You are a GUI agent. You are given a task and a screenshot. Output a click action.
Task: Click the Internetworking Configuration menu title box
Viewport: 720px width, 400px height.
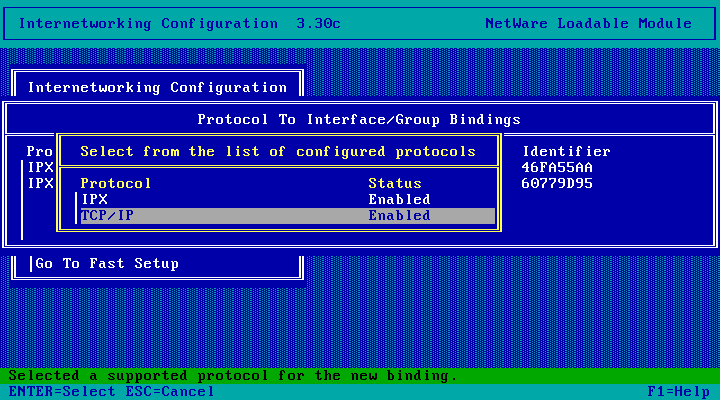158,87
